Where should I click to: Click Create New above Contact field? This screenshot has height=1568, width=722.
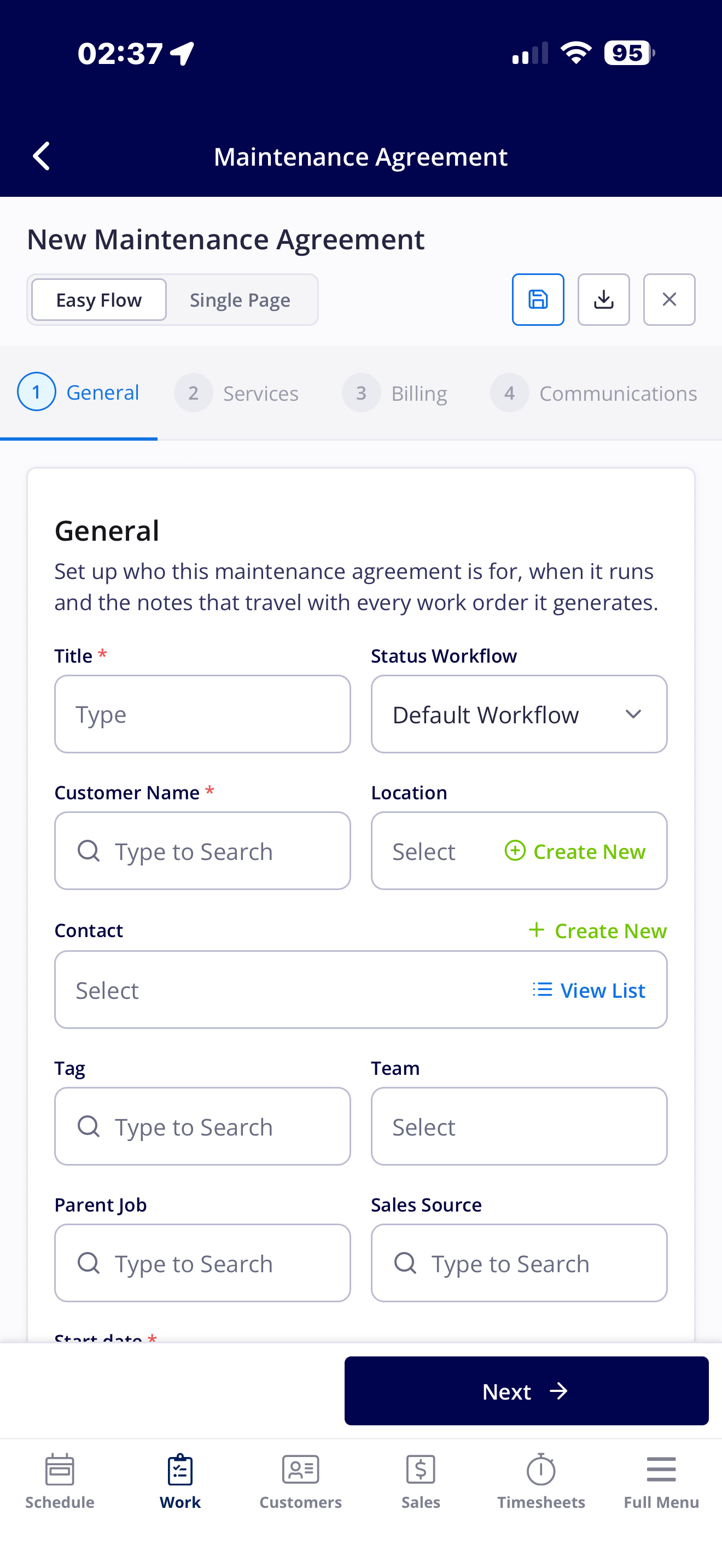[597, 930]
